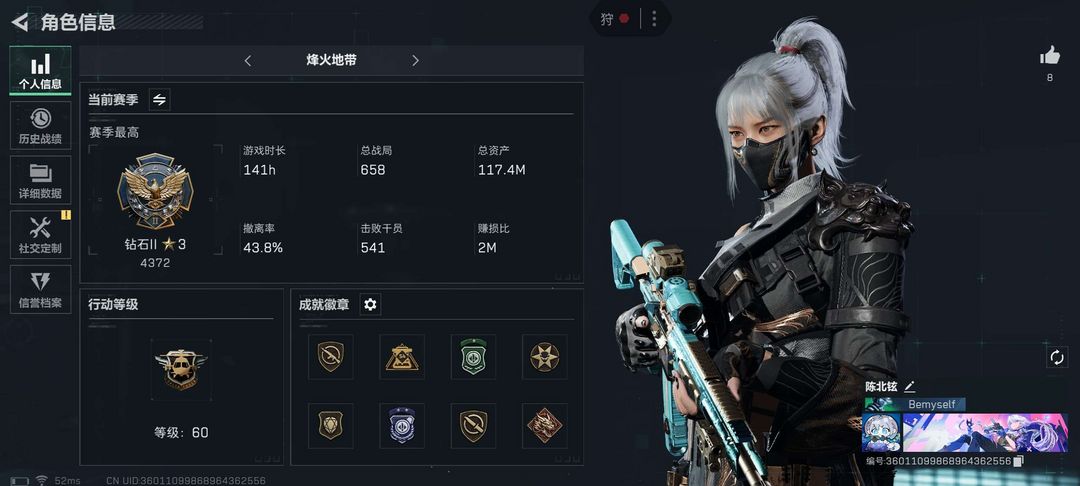Image resolution: width=1080 pixels, height=486 pixels.
Task: Copy the player ID number using the copy icon
Action: click(x=1019, y=461)
